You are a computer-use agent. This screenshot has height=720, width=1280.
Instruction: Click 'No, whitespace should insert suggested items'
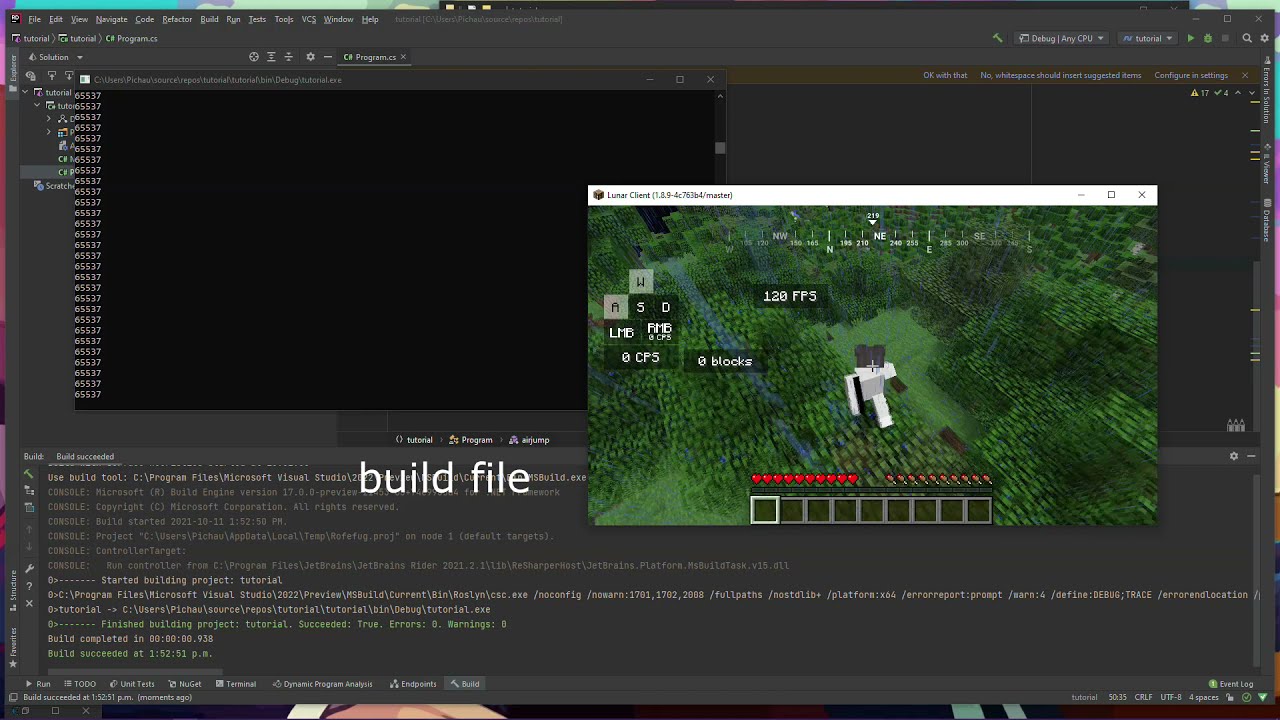point(1060,75)
